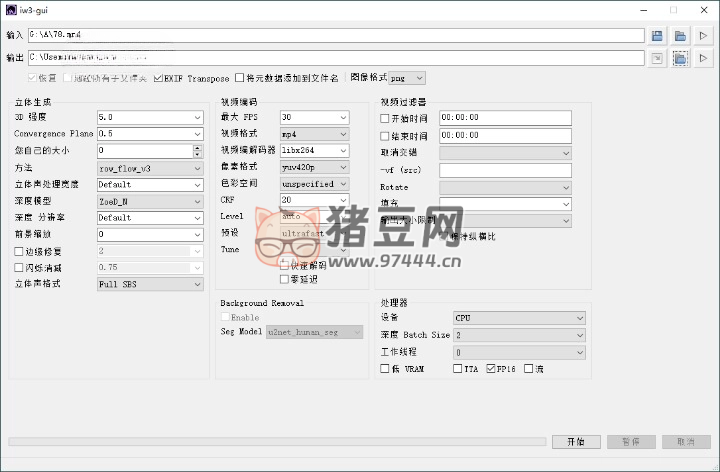The width and height of the screenshot is (720, 472).
Task: Click the input folder browse icon
Action: point(680,36)
